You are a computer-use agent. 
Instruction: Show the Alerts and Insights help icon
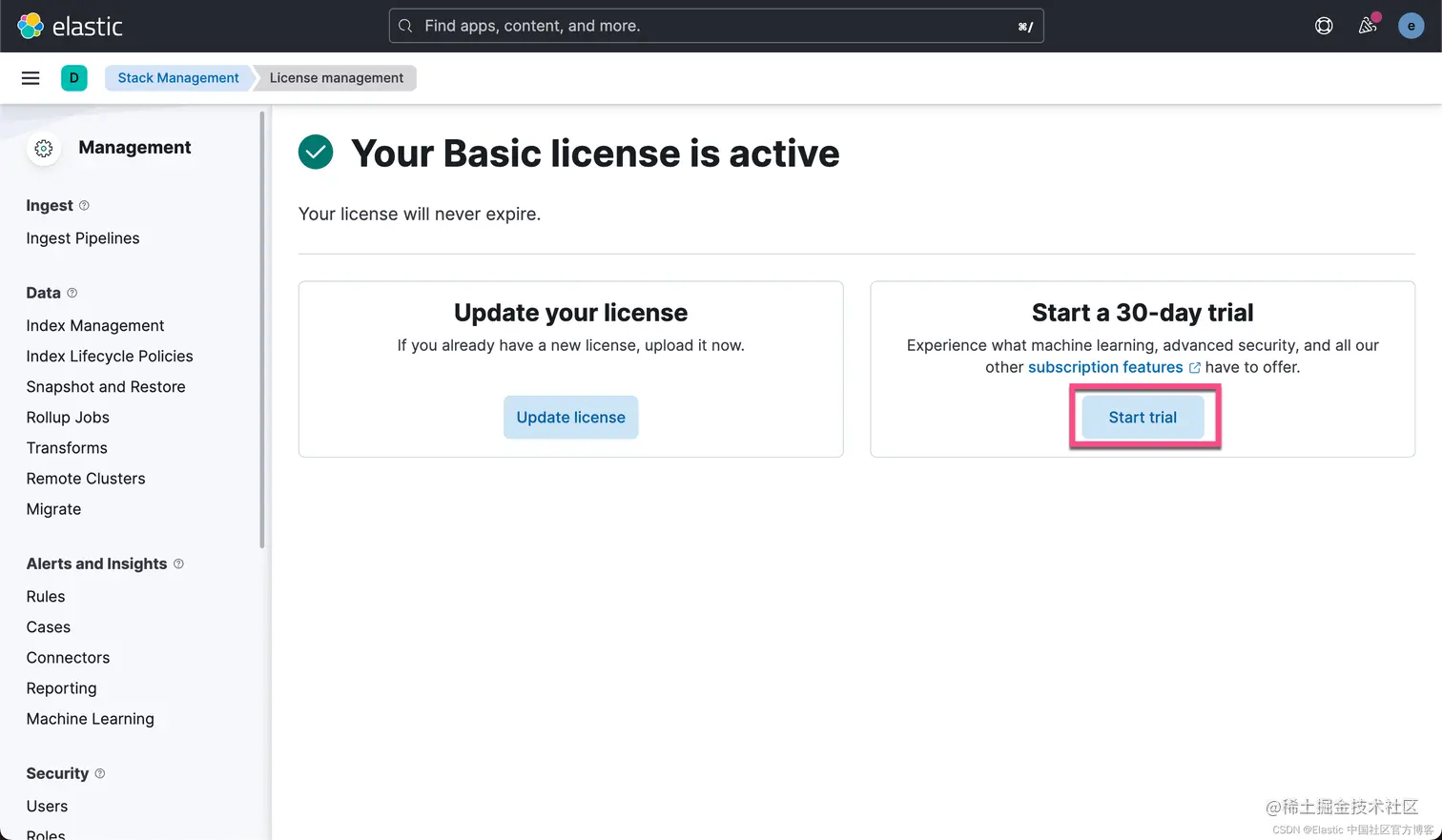[x=178, y=563]
